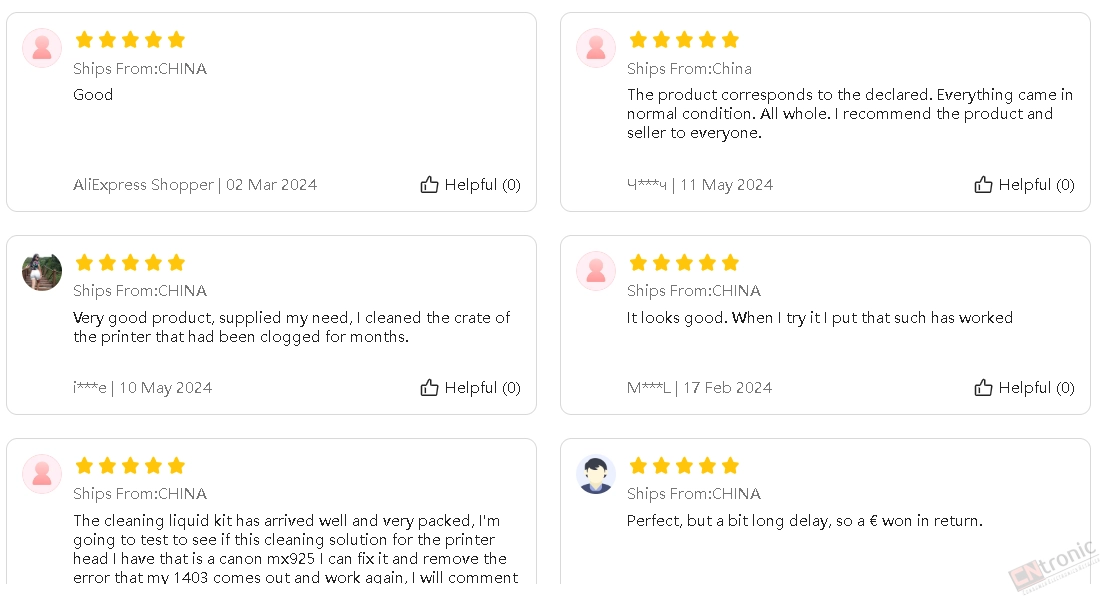The width and height of the screenshot is (1103, 599).
Task: Click Ч***ч's pink profile avatar
Action: [596, 48]
